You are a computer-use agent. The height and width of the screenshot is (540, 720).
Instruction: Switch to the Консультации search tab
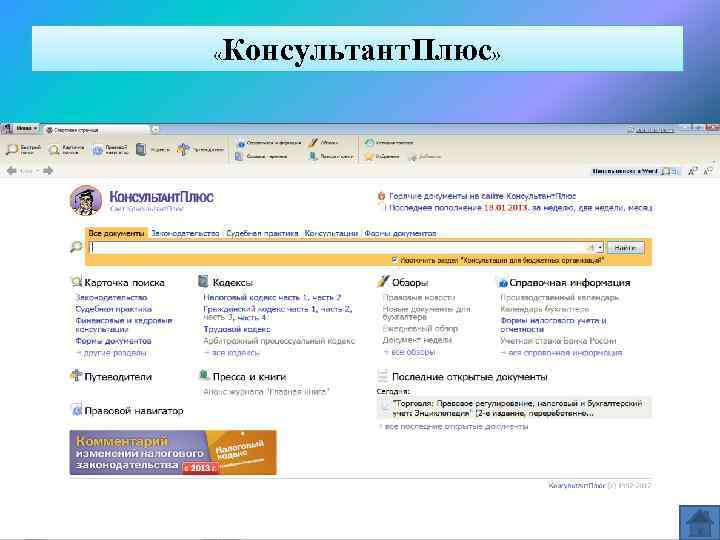pos(331,233)
